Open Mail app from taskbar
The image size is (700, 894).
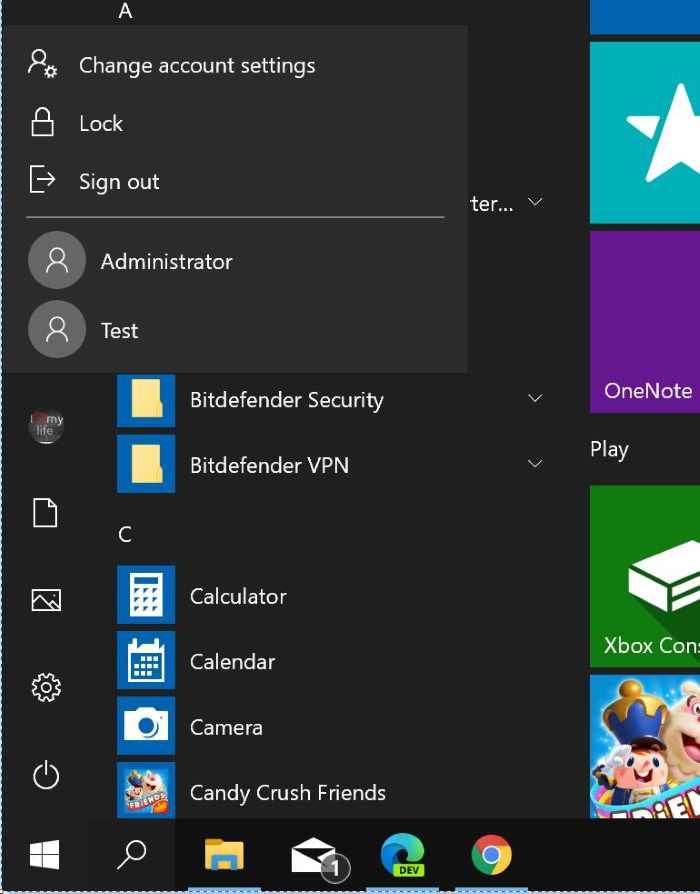tap(319, 858)
